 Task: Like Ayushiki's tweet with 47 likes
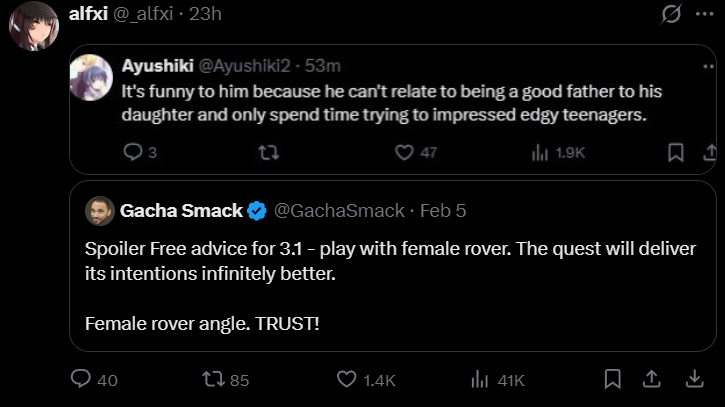tap(404, 152)
